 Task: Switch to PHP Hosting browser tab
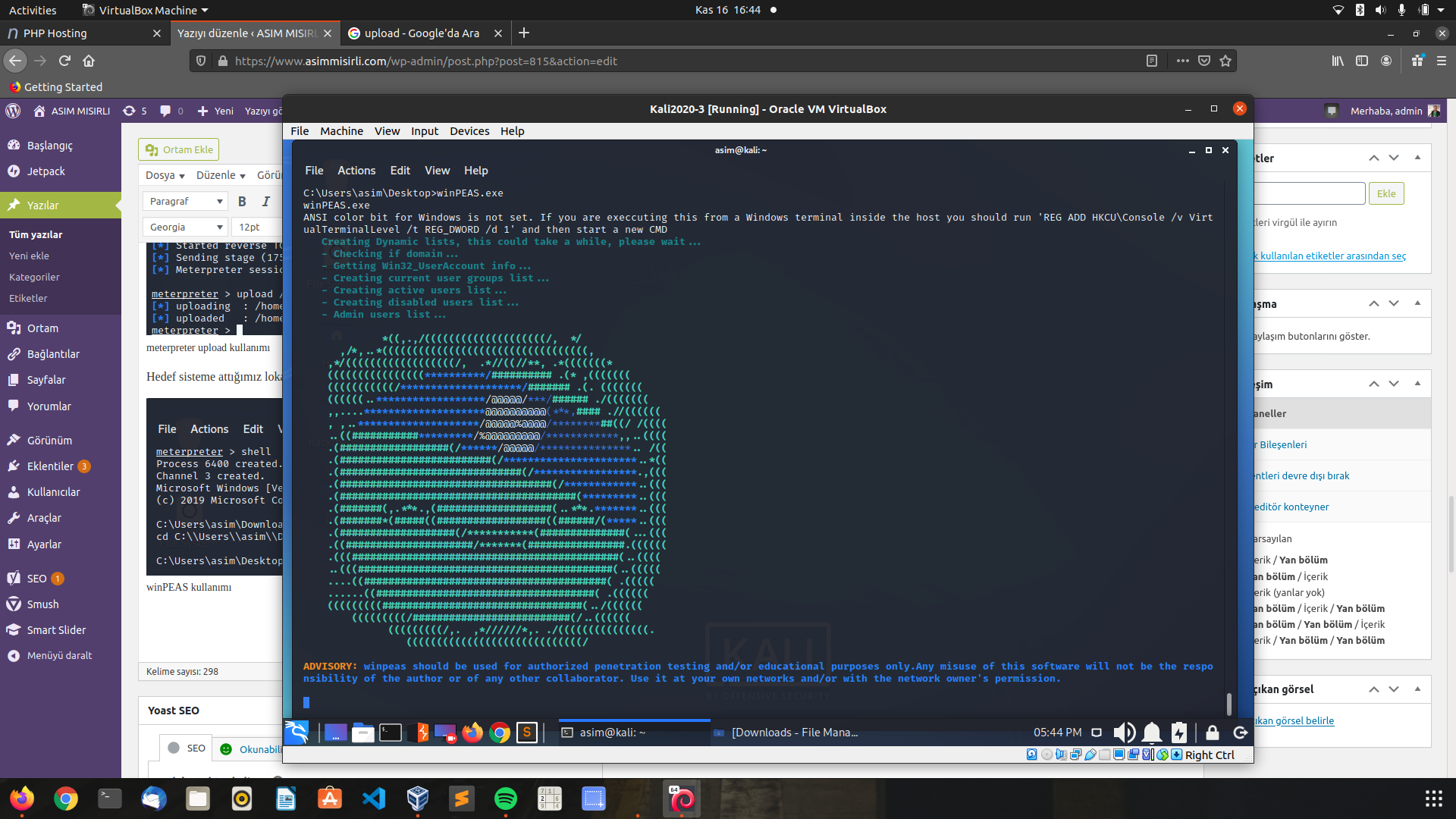[83, 33]
